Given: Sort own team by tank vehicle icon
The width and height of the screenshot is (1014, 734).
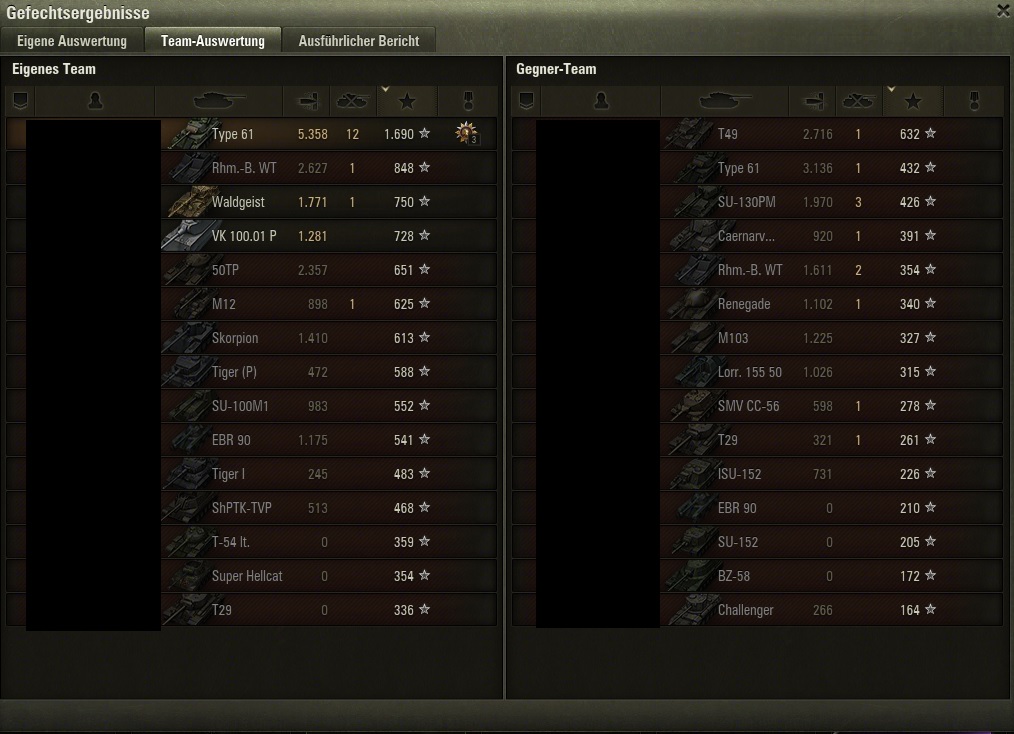Looking at the screenshot, I should pos(219,101).
